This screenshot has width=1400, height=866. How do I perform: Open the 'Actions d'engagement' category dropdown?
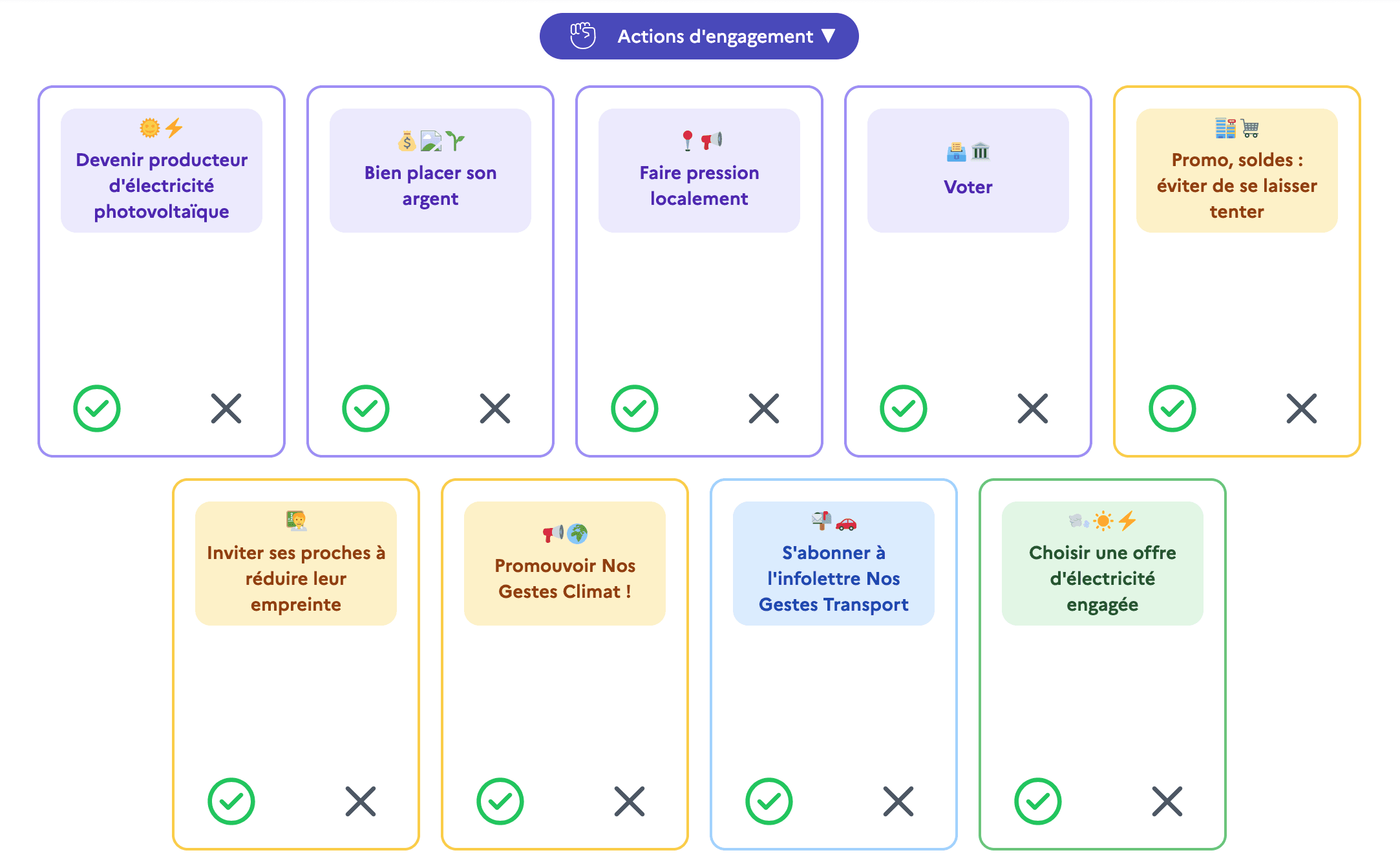point(715,36)
